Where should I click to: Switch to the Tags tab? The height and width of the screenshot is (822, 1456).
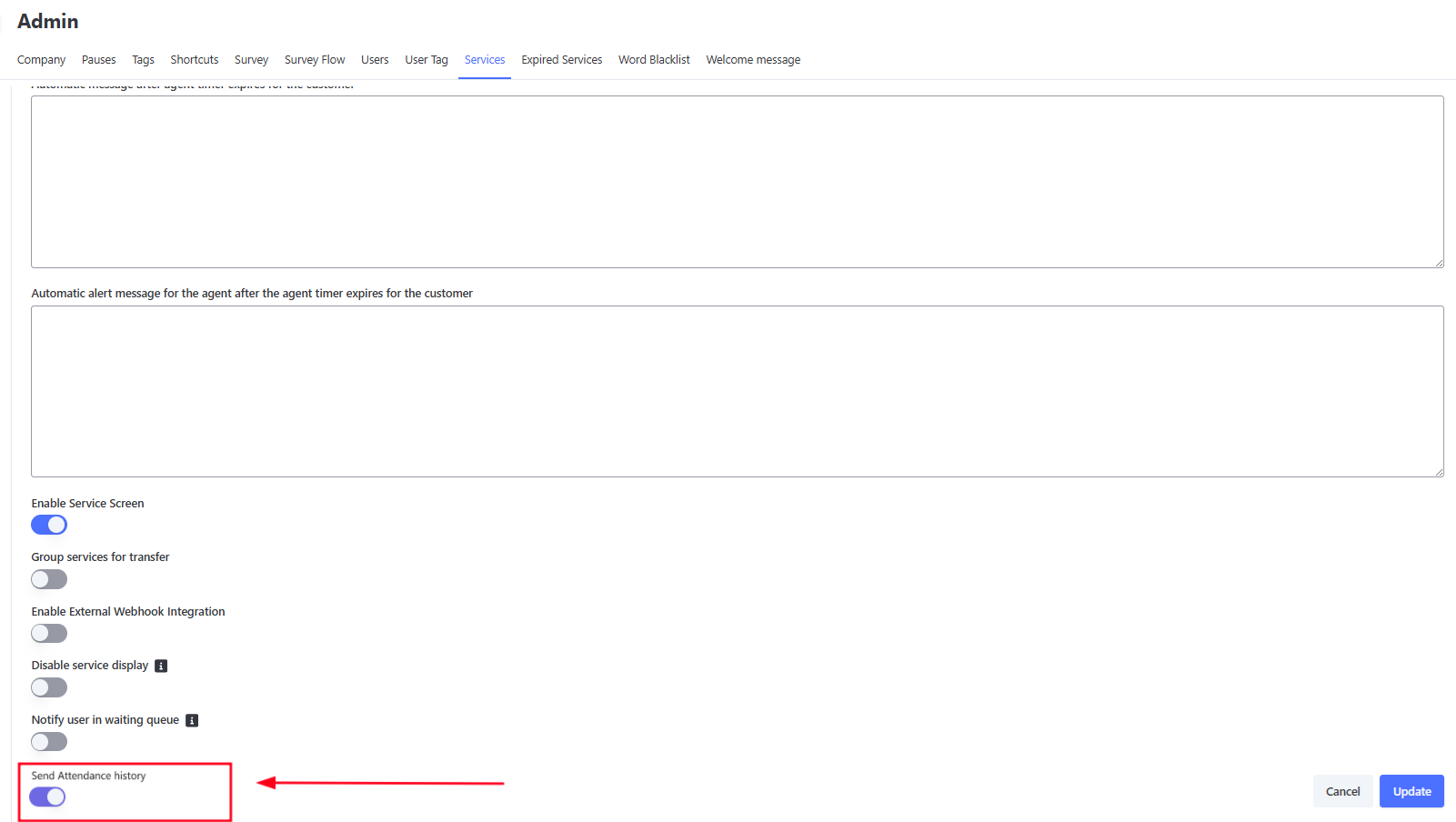(x=143, y=60)
